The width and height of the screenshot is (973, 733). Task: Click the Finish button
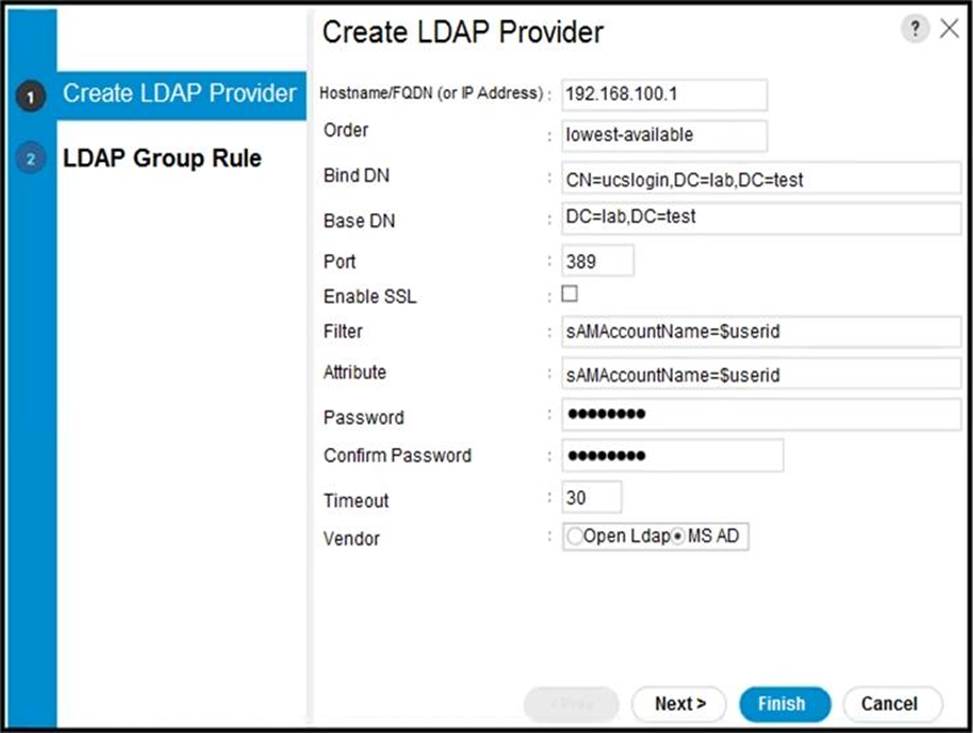coord(784,704)
